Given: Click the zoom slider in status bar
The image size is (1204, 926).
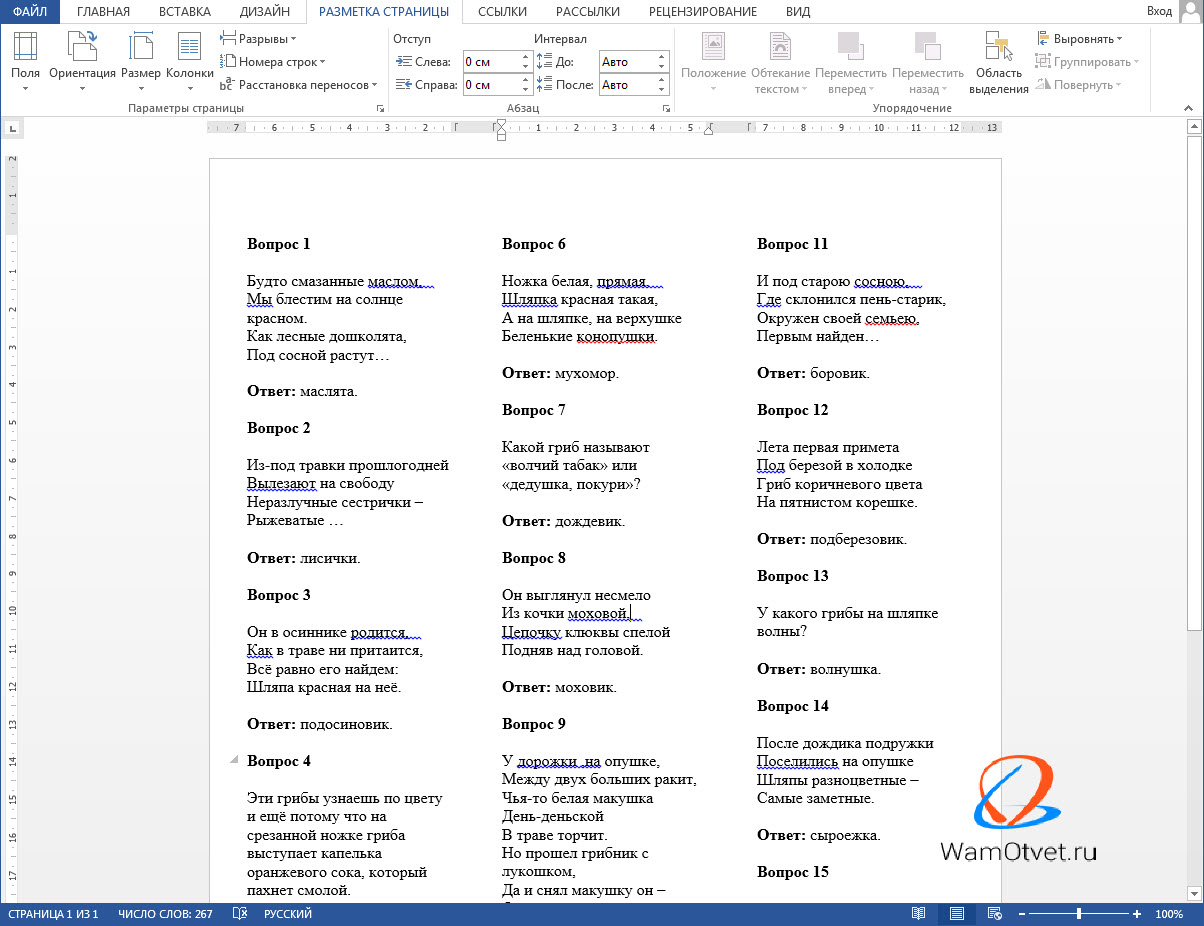Looking at the screenshot, I should pos(1079,914).
